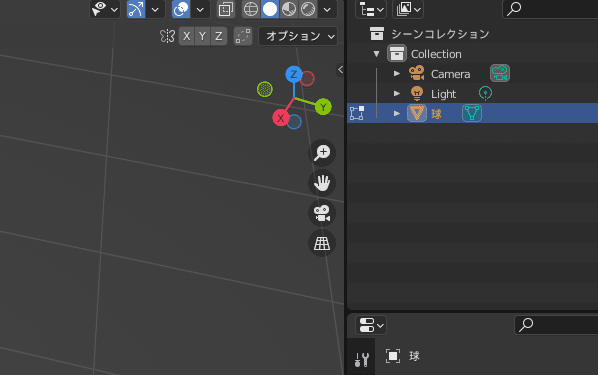598x375 pixels.
Task: Click the teal mesh data icon for 球
Action: [x=472, y=113]
